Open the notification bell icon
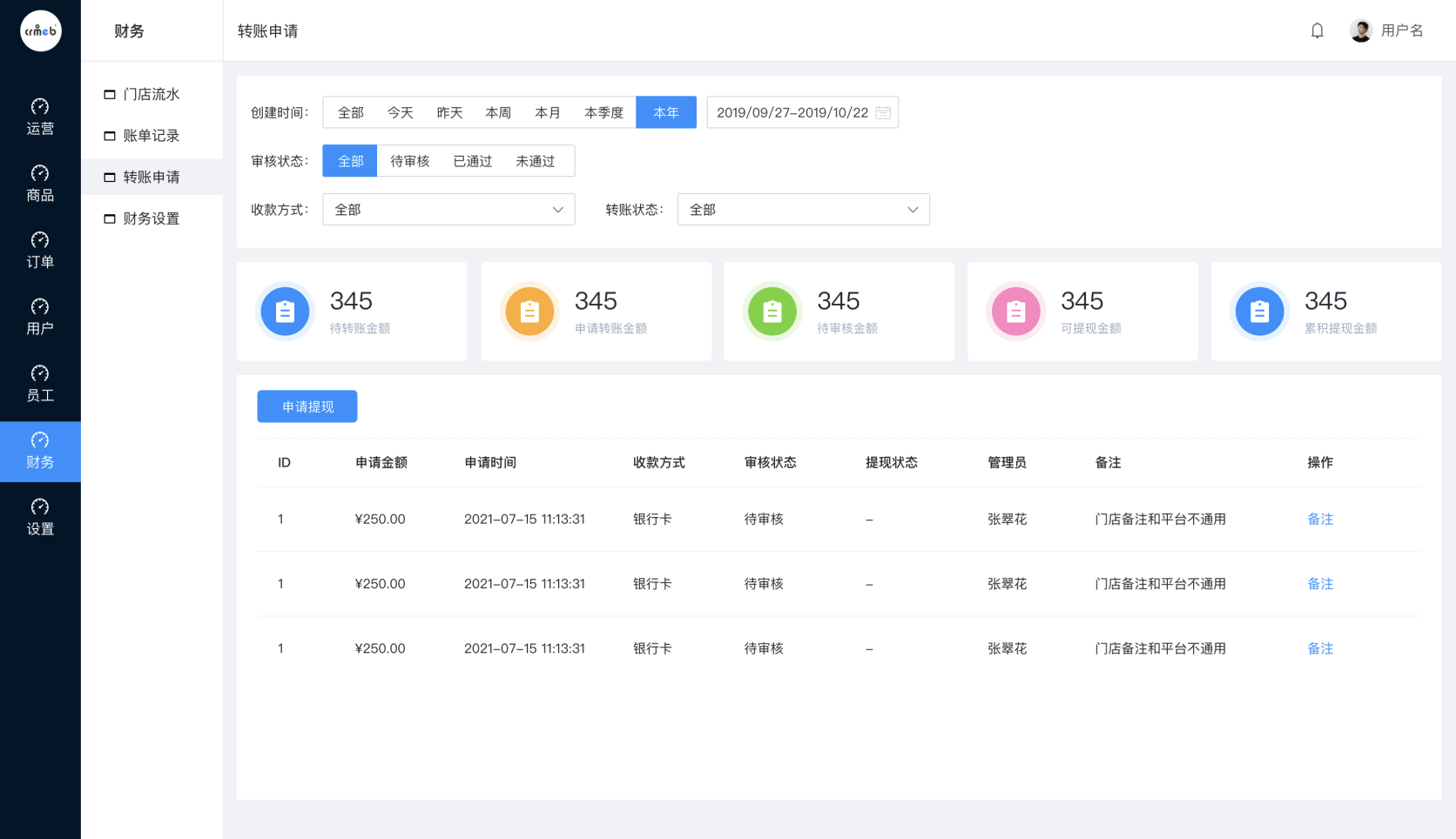The width and height of the screenshot is (1456, 839). pos(1317,30)
